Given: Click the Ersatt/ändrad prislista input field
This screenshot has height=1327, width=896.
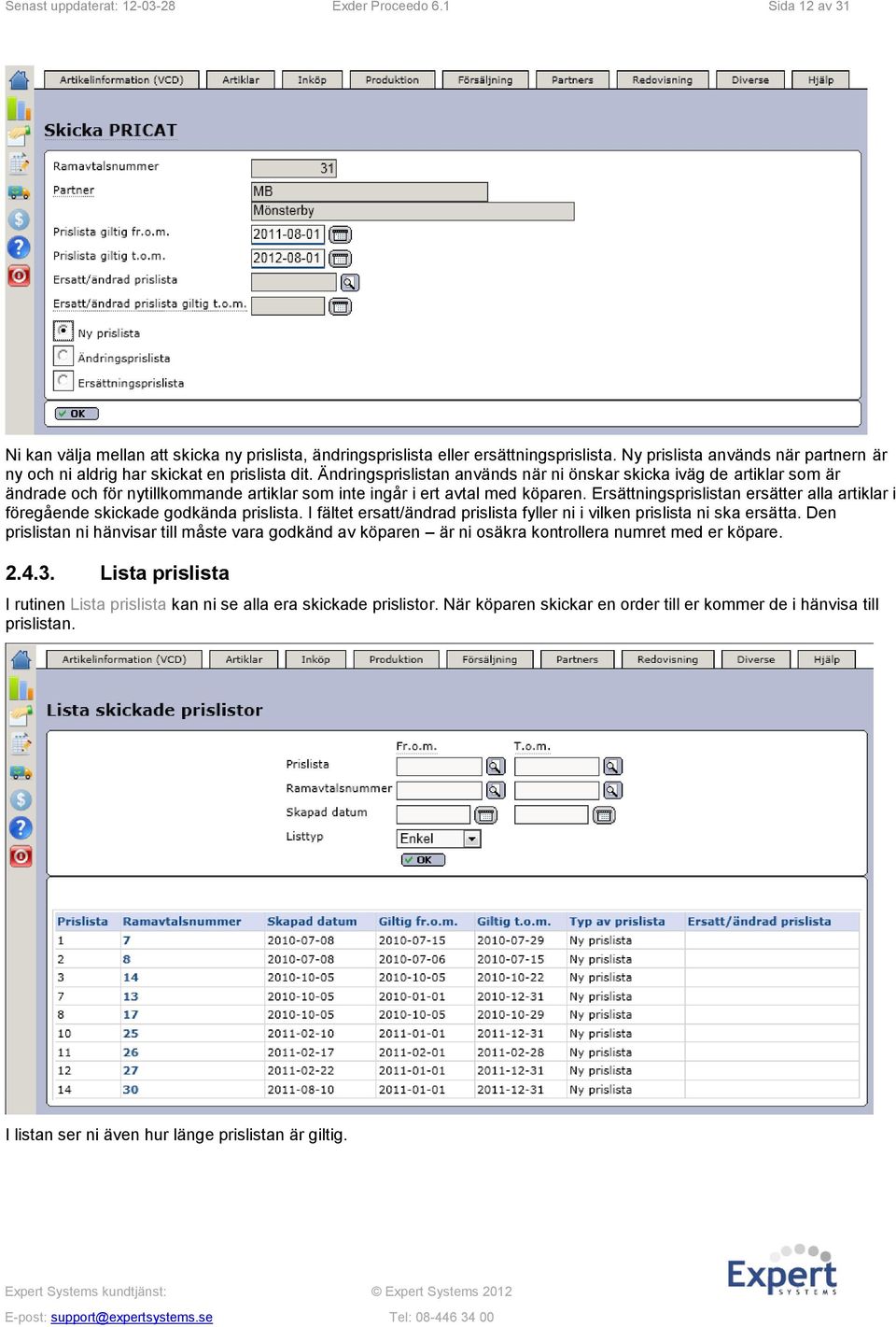Looking at the screenshot, I should tap(293, 282).
